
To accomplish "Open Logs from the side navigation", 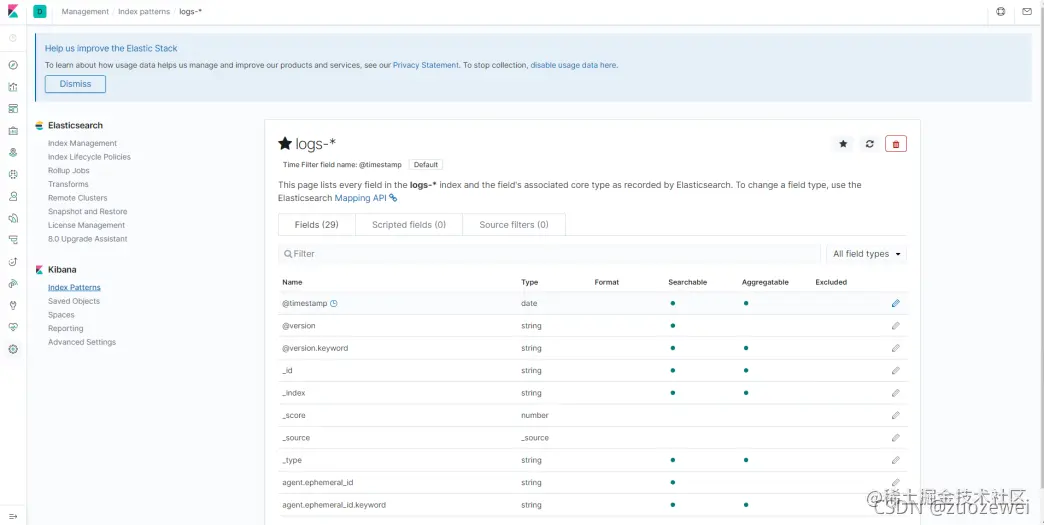I will [x=13, y=218].
